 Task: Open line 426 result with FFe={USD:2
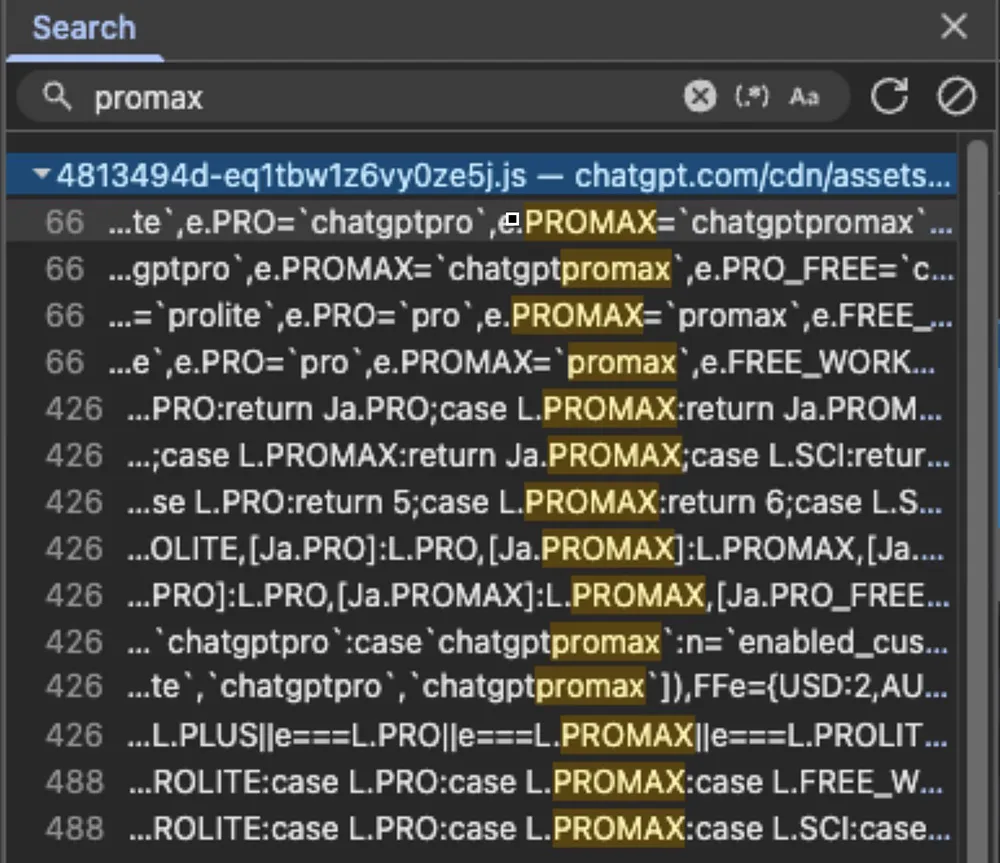click(482, 687)
